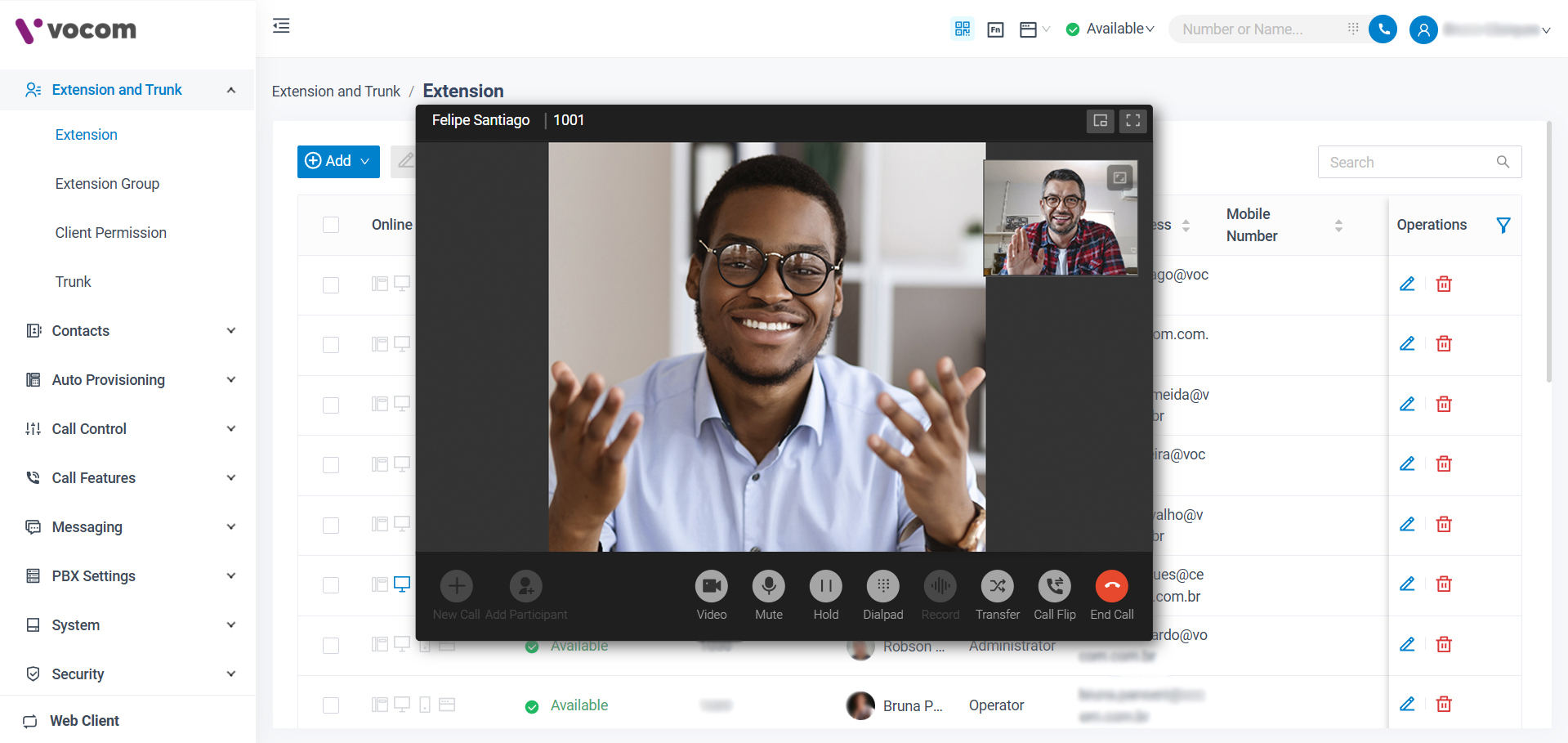Screen dimensions: 1568x743
Task: Switch call window to fullscreen
Action: tap(1132, 121)
